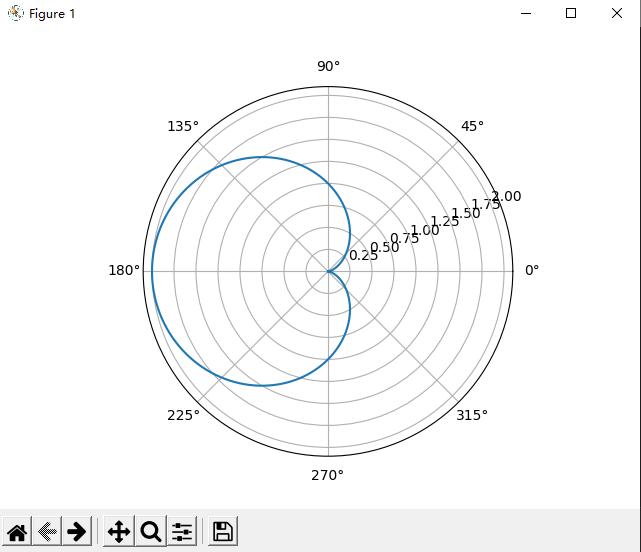The image size is (641, 552).
Task: Close the Figure 1 window
Action: click(x=616, y=13)
